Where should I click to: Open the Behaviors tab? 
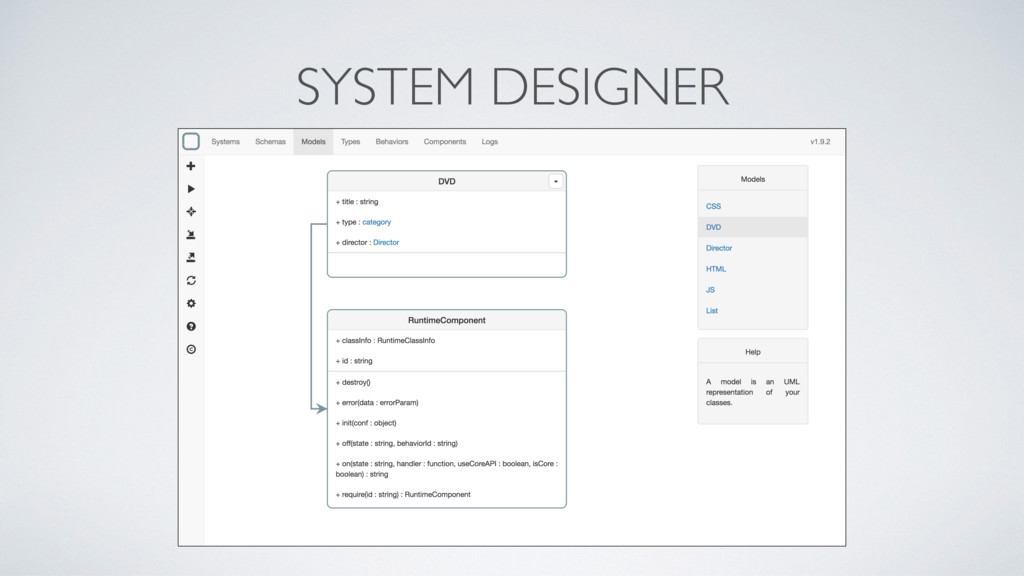click(x=392, y=142)
